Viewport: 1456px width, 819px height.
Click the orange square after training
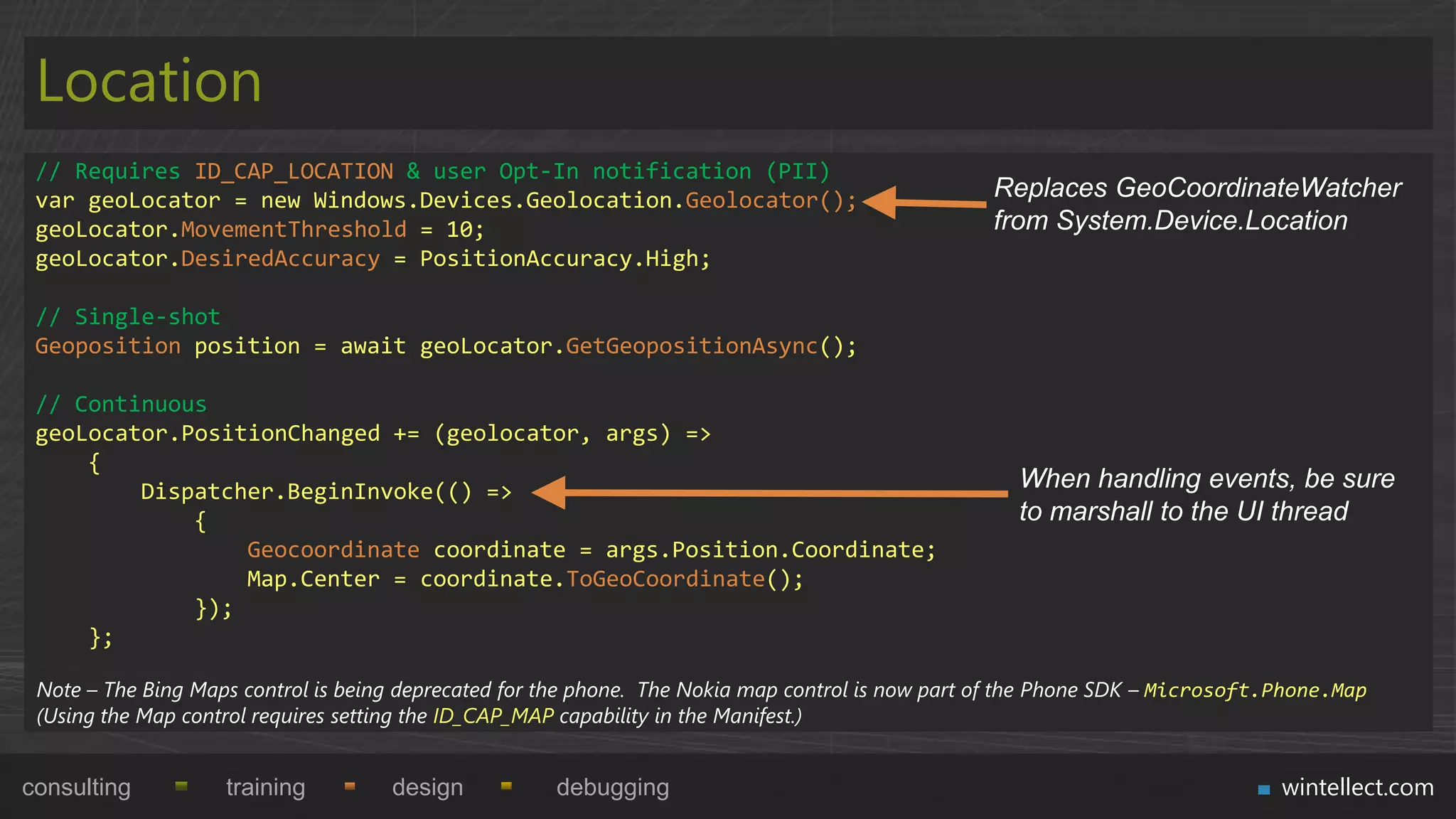[350, 786]
